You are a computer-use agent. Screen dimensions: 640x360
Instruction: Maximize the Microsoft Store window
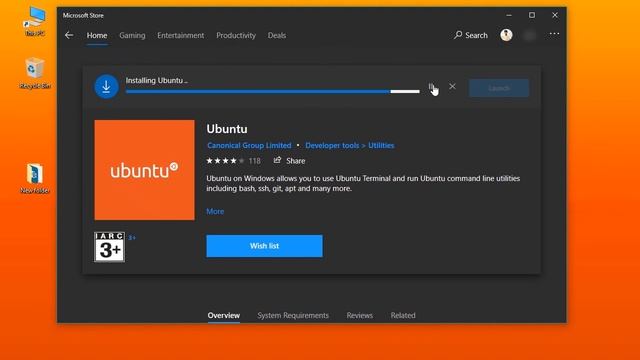tap(532, 15)
